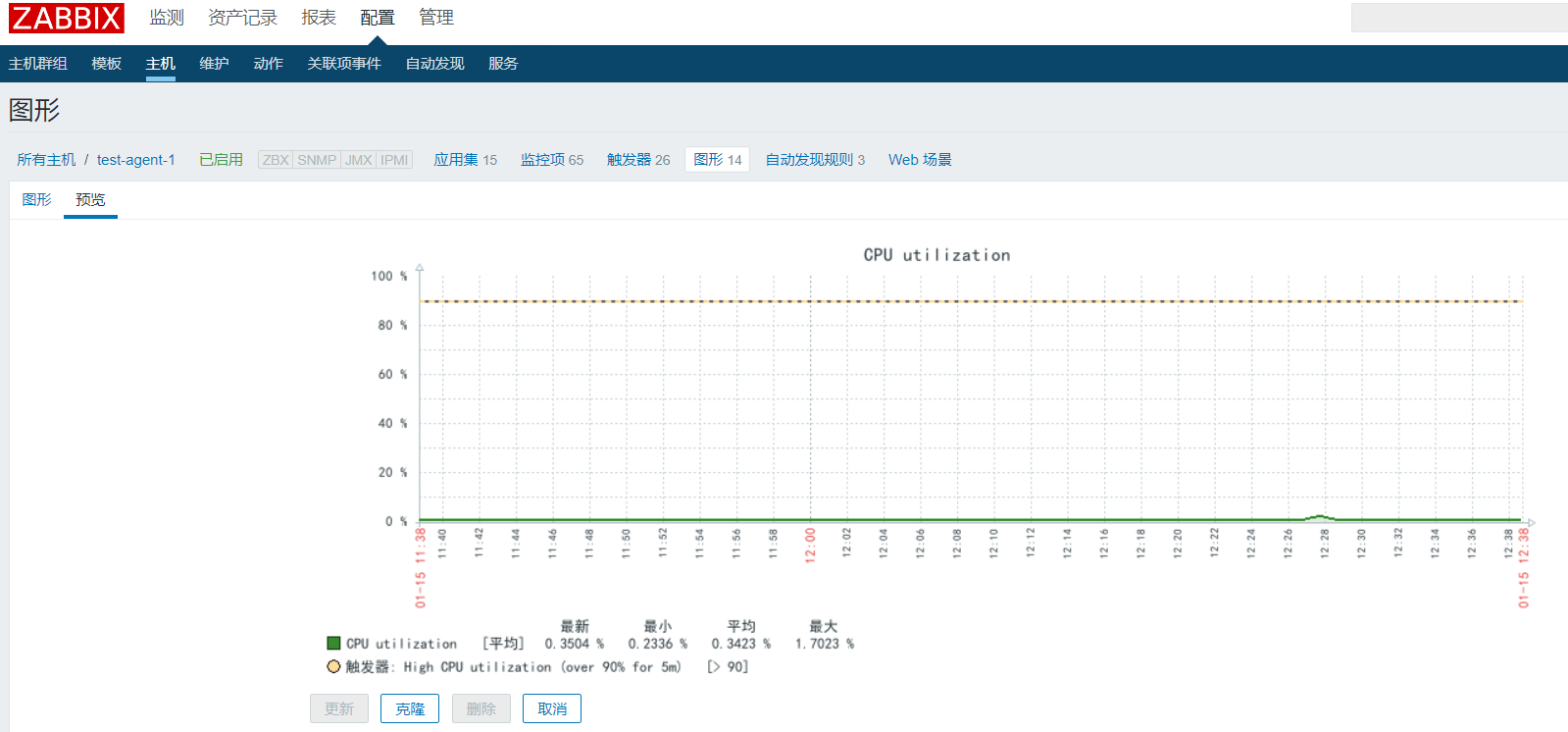Screen dimensions: 1568x732
Task: Open 应用集 15 link
Action: [x=466, y=160]
